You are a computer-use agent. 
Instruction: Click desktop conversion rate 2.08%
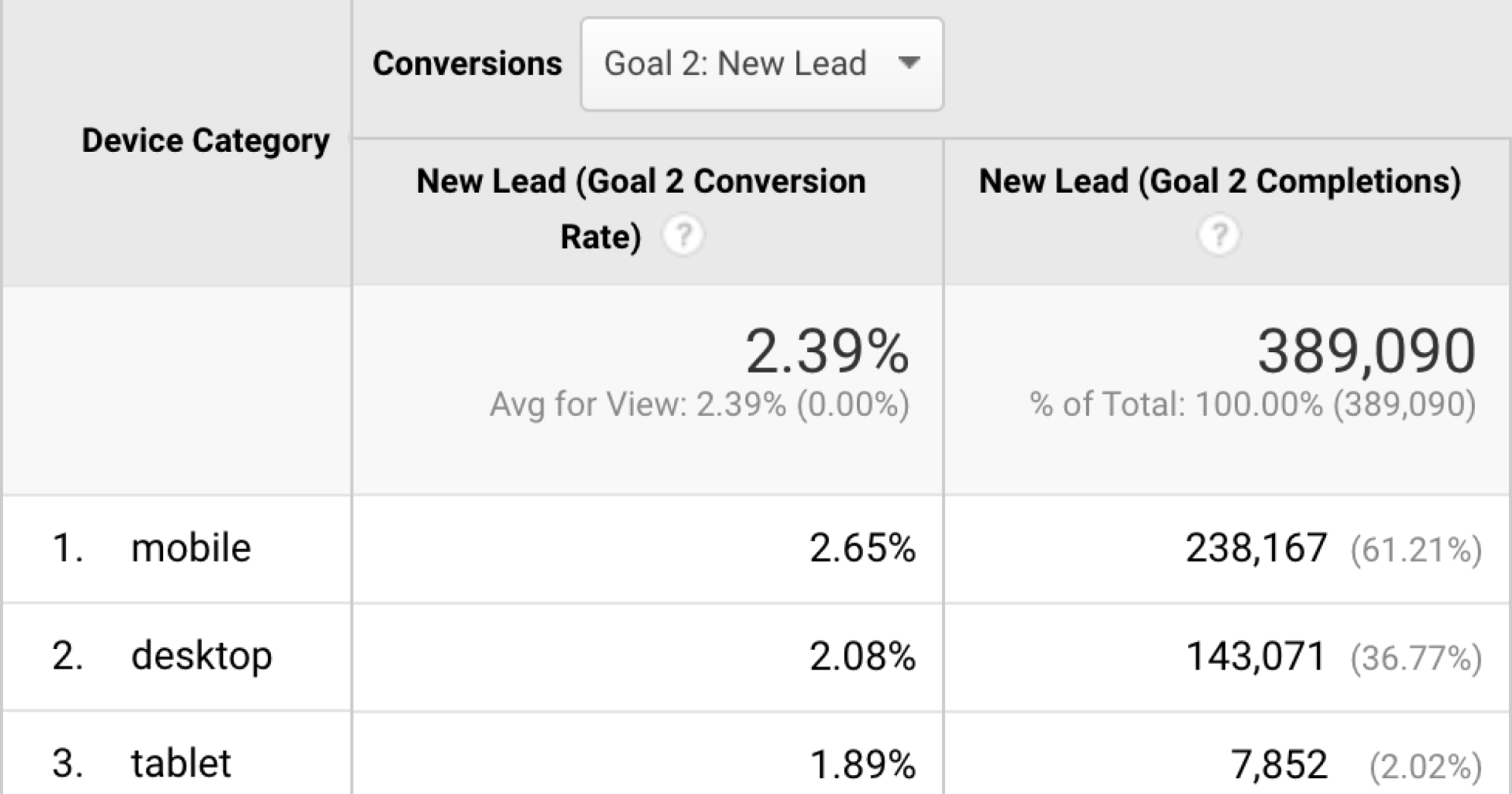pyautogui.click(x=862, y=656)
